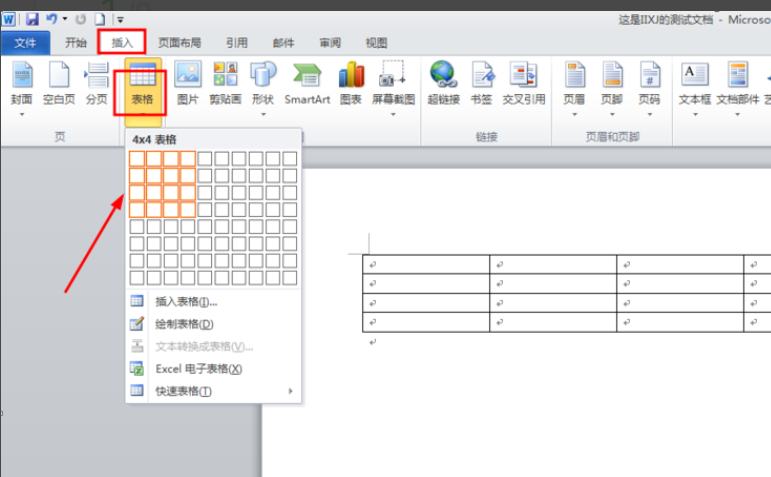
Task: Switch to the View (视图) tab
Action: (376, 43)
